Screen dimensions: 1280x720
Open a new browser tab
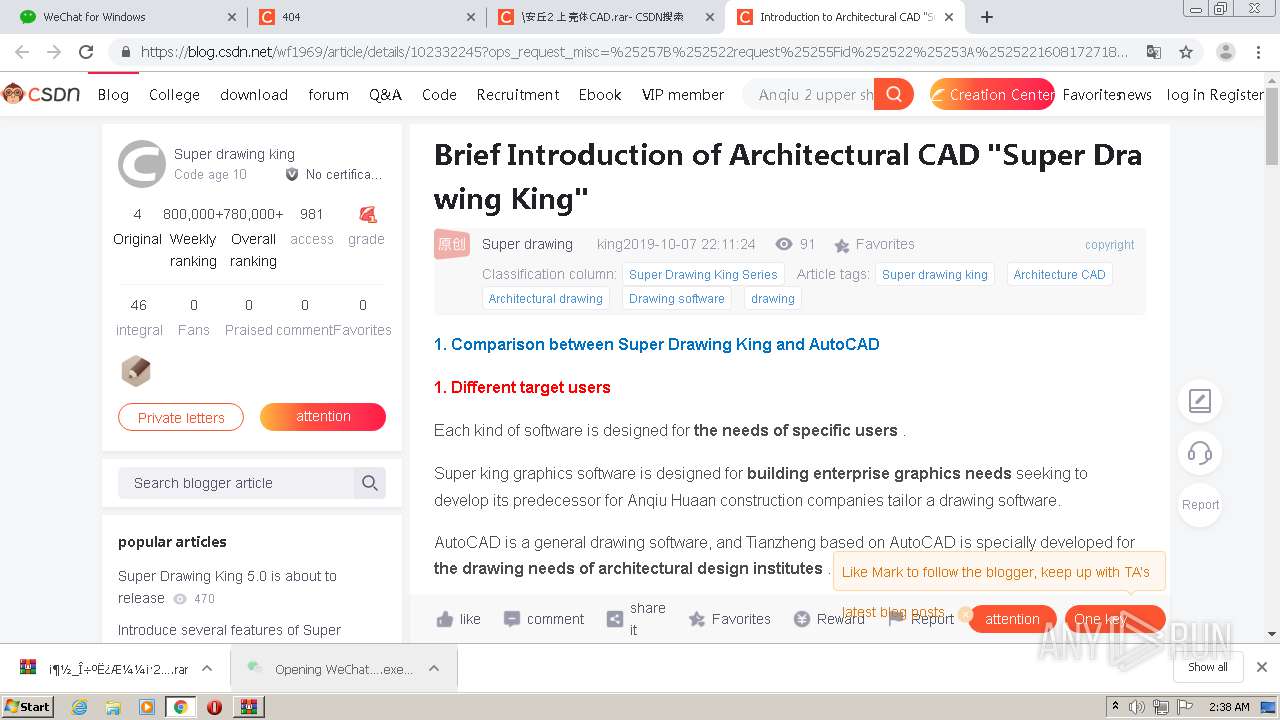click(x=987, y=17)
